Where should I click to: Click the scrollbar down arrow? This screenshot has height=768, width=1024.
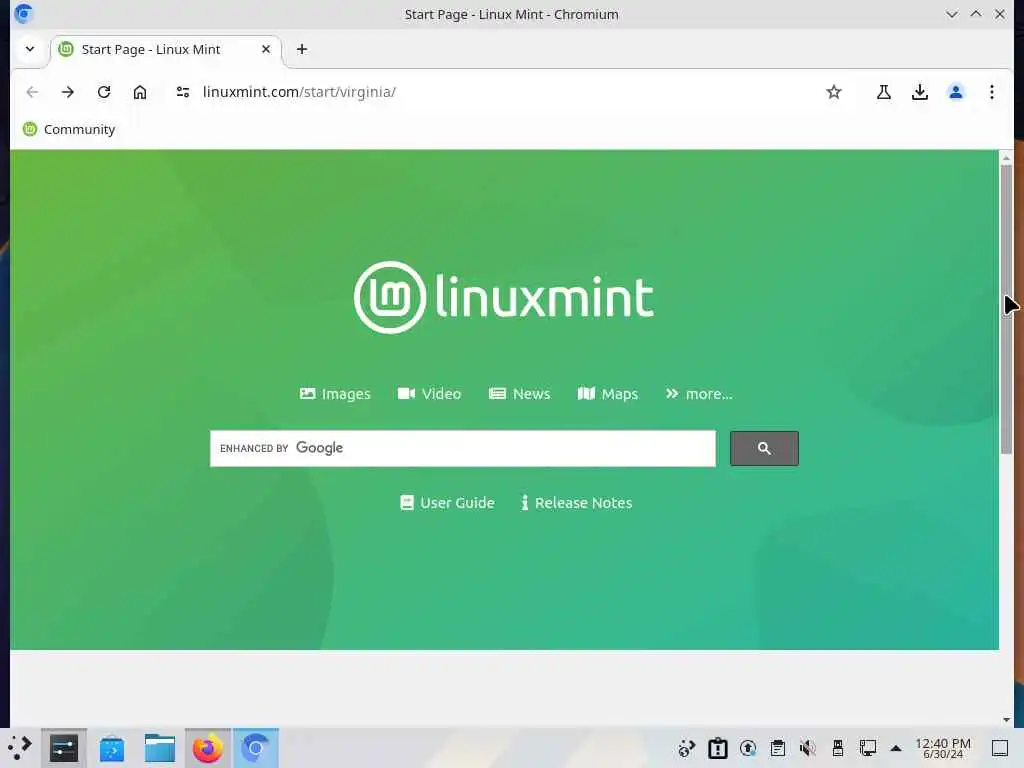[x=1006, y=720]
